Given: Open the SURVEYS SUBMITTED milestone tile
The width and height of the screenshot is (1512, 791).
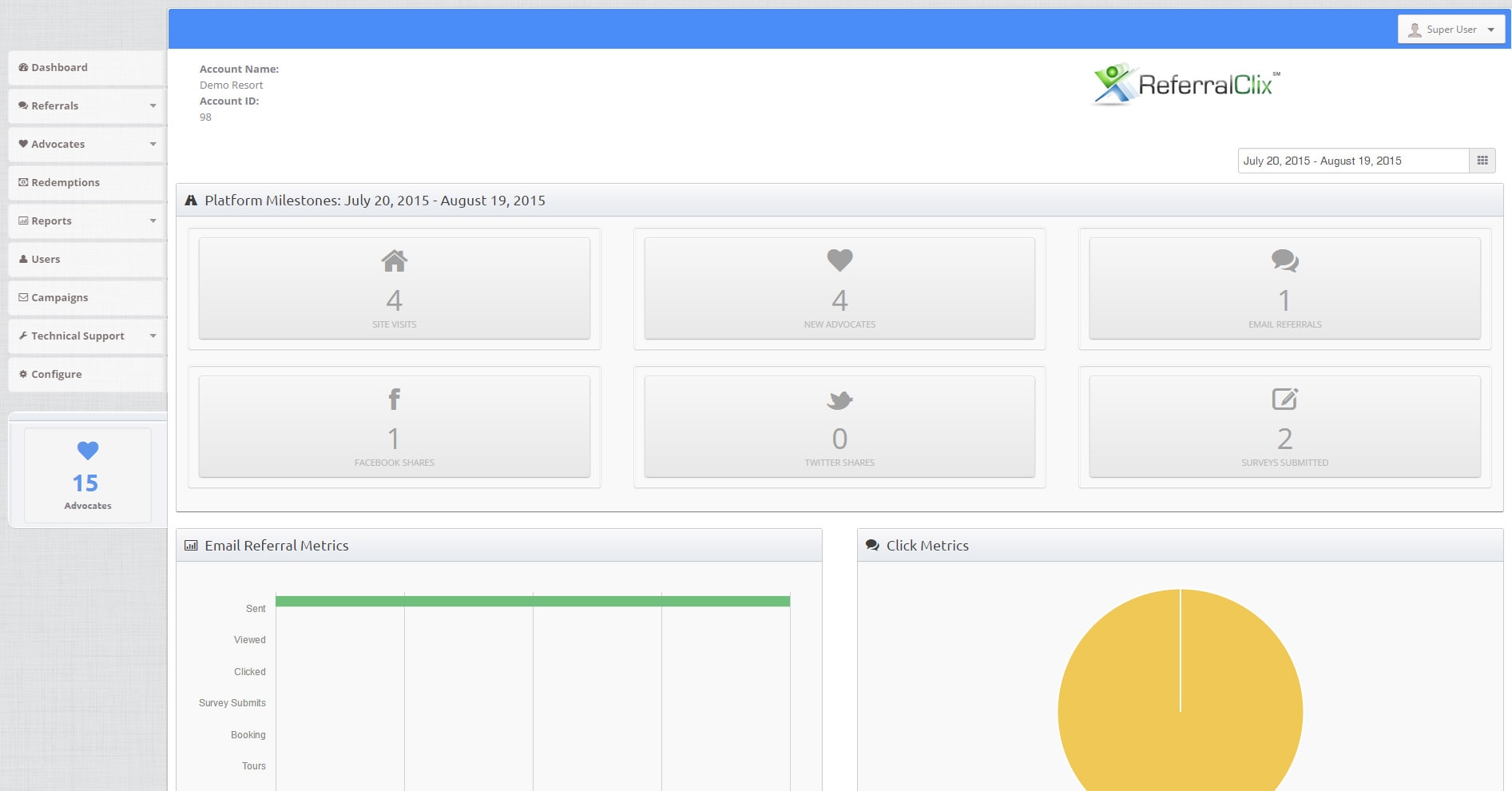Looking at the screenshot, I should point(1285,427).
